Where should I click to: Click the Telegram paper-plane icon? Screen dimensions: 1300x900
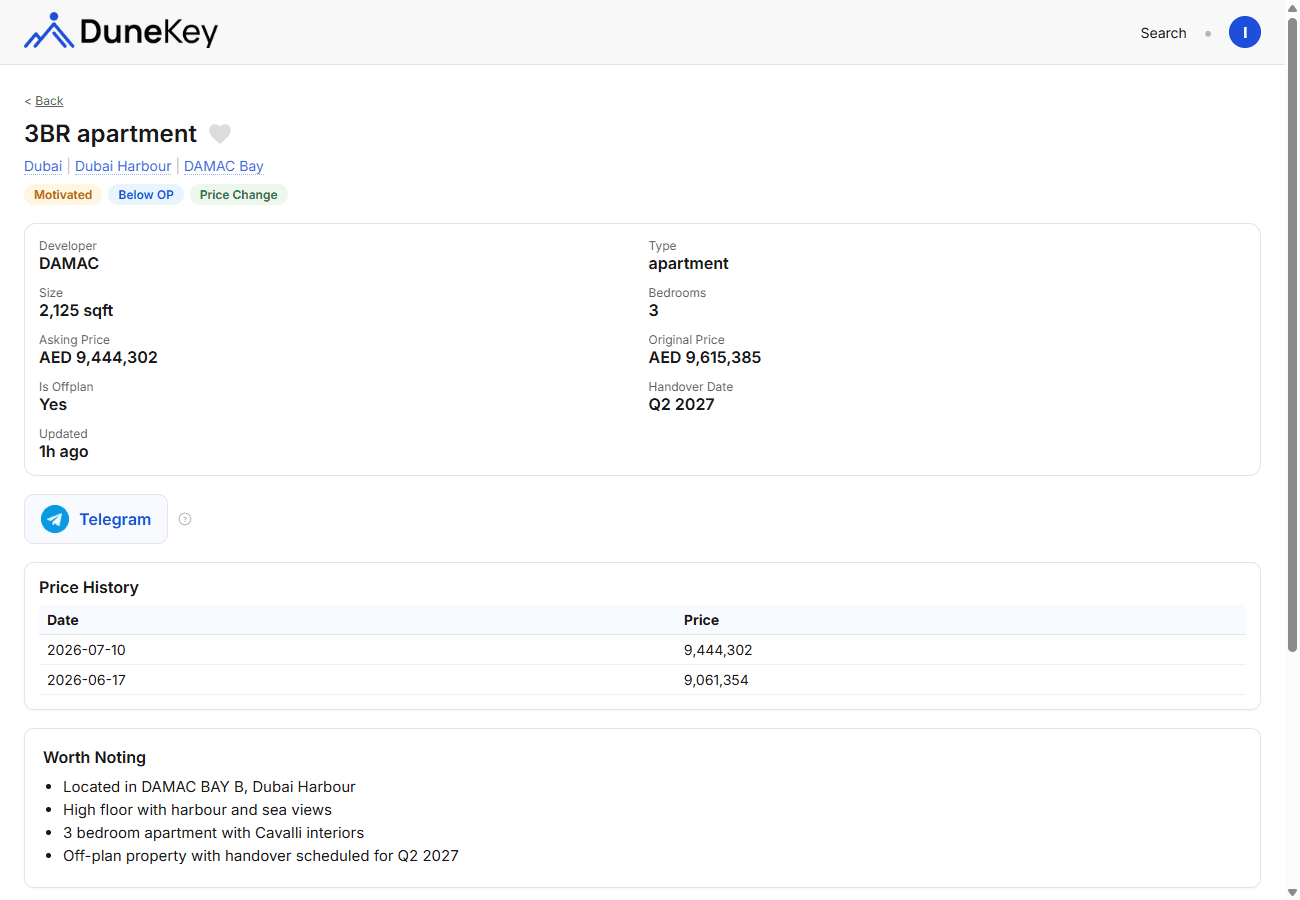coord(55,519)
